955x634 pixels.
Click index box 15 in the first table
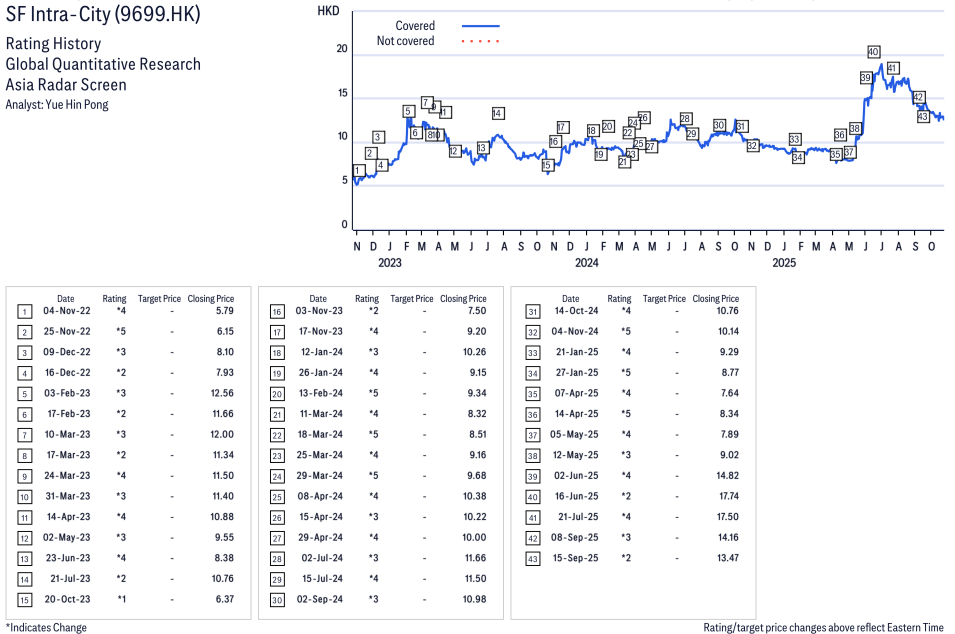click(x=24, y=600)
